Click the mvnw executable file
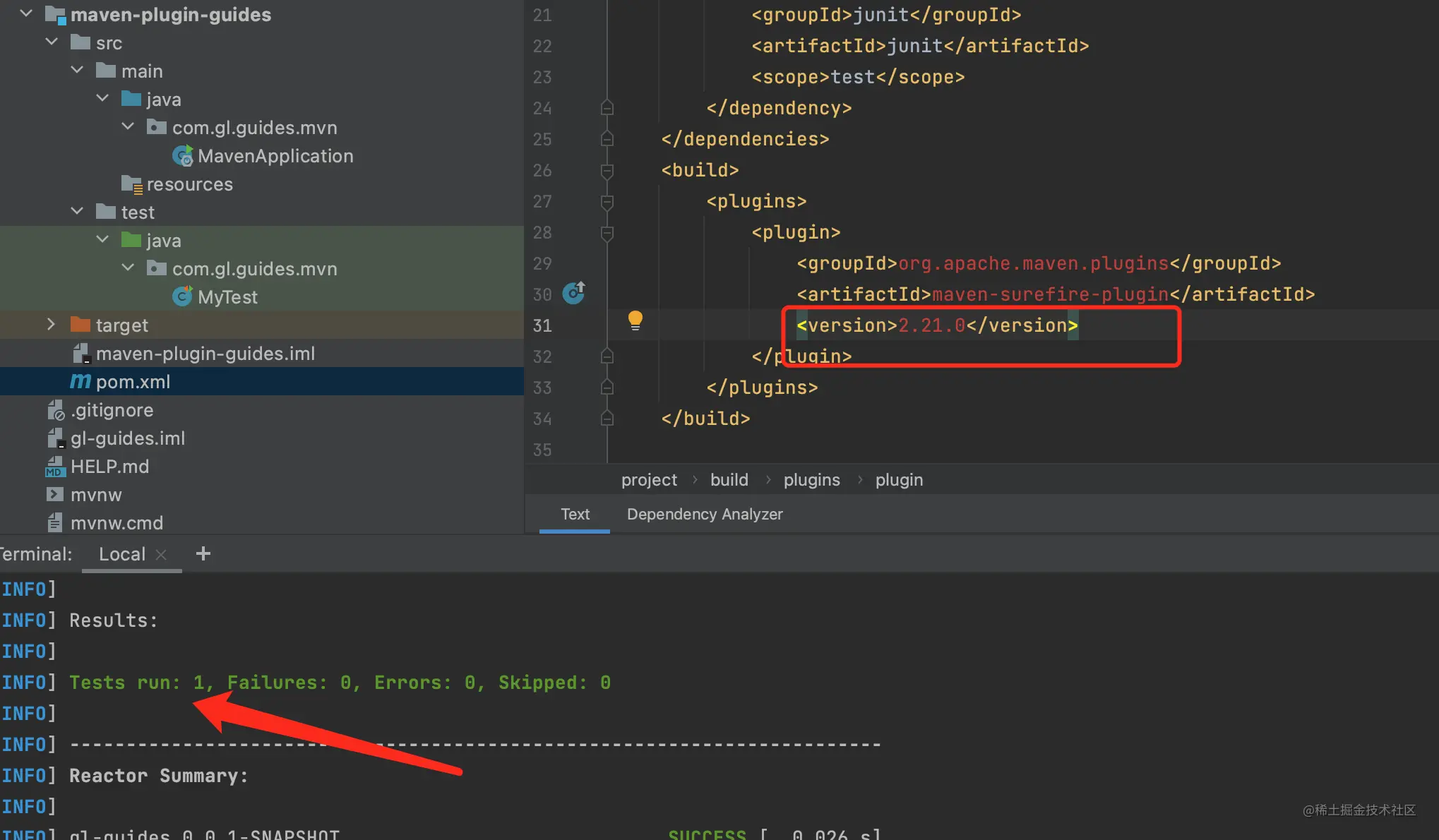Viewport: 1439px width, 840px height. (x=96, y=494)
